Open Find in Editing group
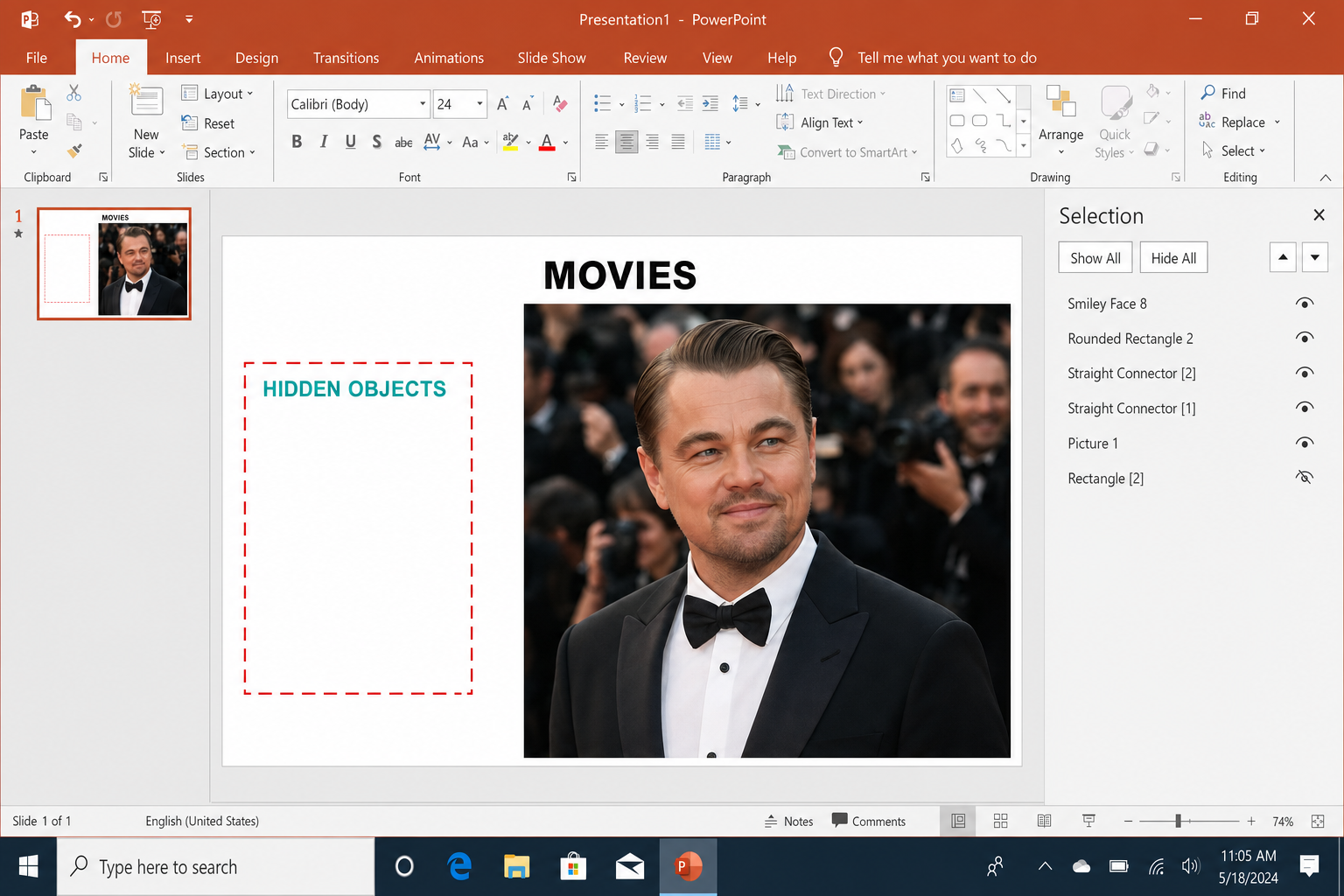Viewport: 1344px width, 896px height. pyautogui.click(x=1223, y=93)
